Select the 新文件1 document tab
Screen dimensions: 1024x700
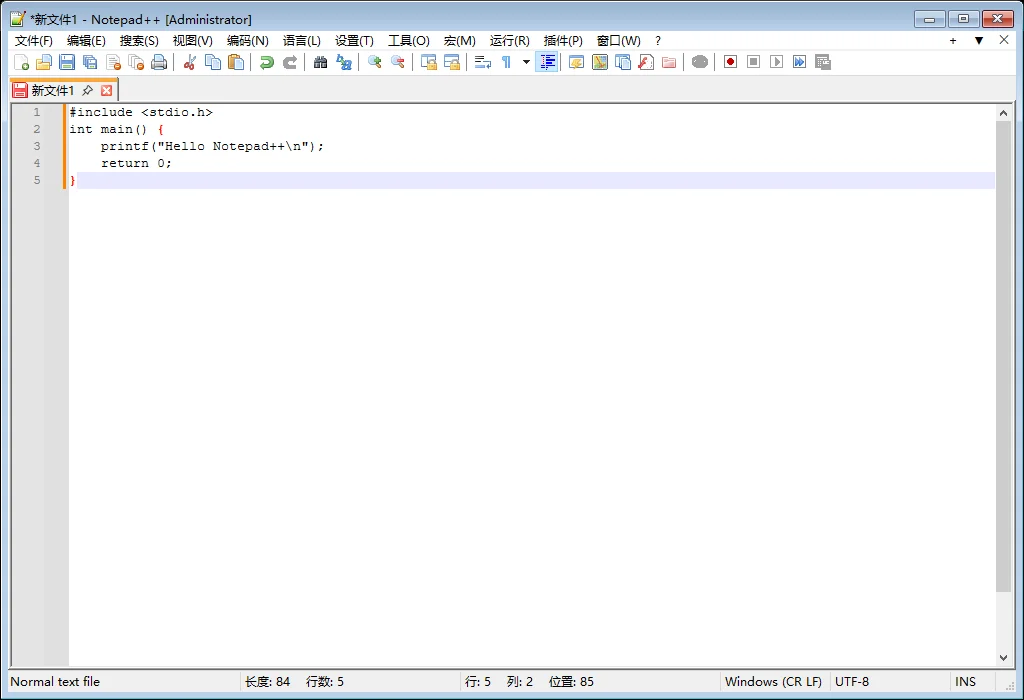pos(53,90)
